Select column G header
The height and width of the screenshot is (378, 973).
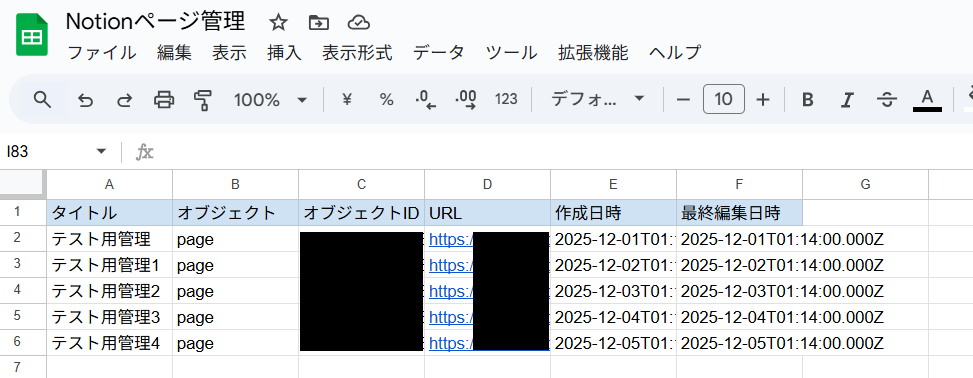(866, 184)
